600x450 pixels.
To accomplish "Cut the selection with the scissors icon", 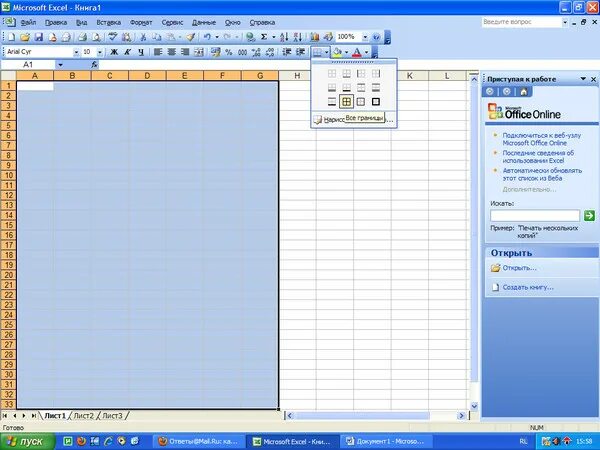I will point(143,37).
